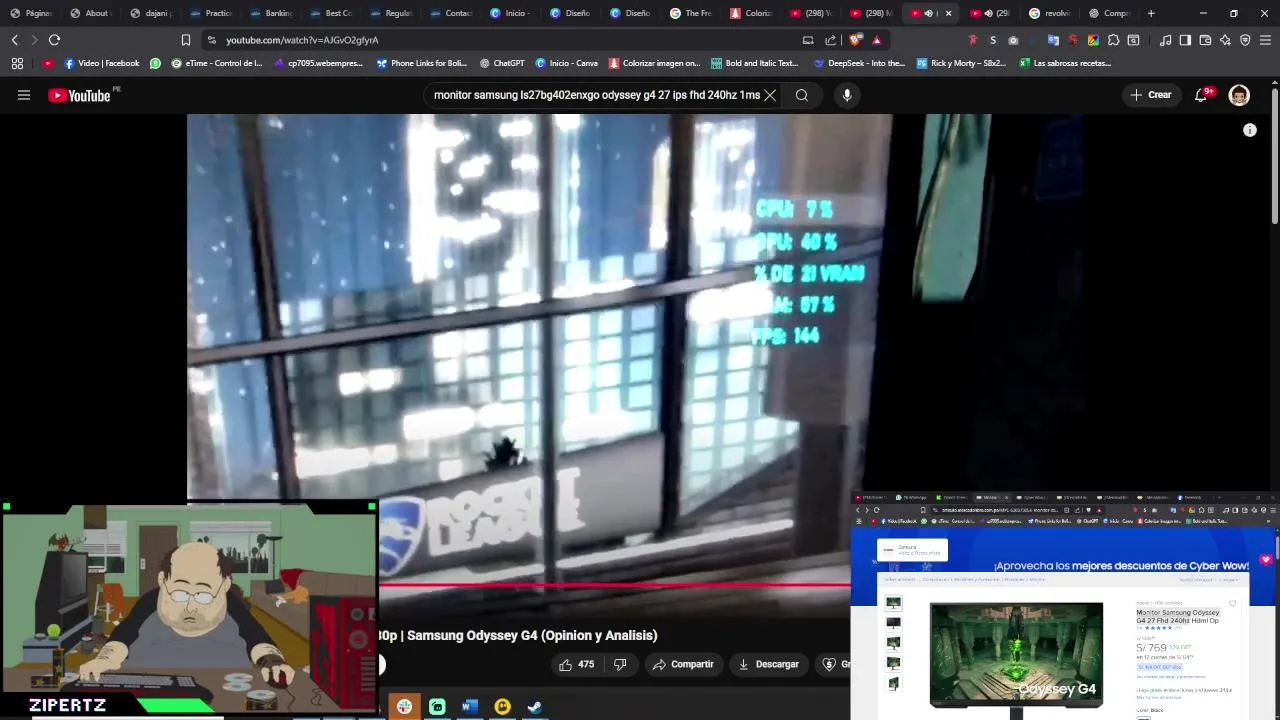Open the apps grid bookmark icon
1280x720 pixels.
click(x=17, y=63)
